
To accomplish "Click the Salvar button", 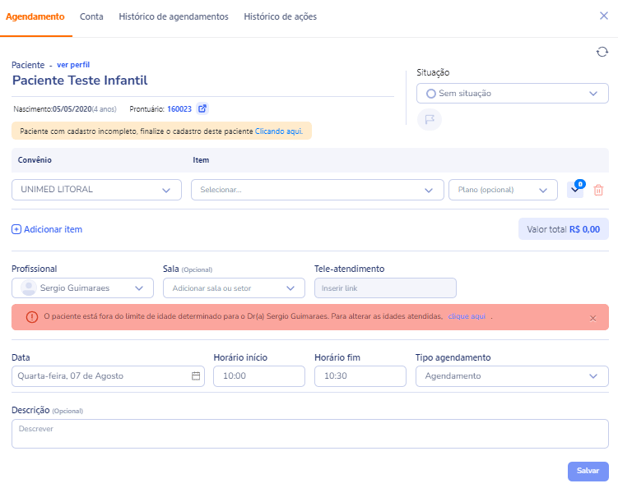I will [x=588, y=471].
